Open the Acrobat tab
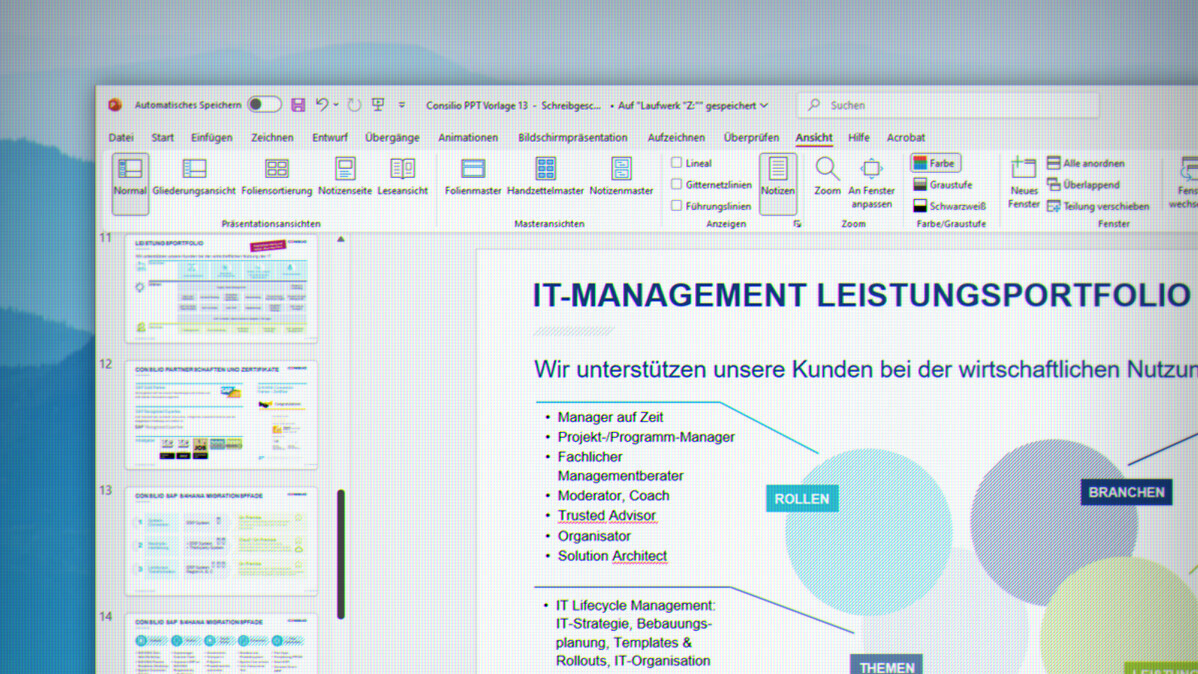 click(905, 138)
